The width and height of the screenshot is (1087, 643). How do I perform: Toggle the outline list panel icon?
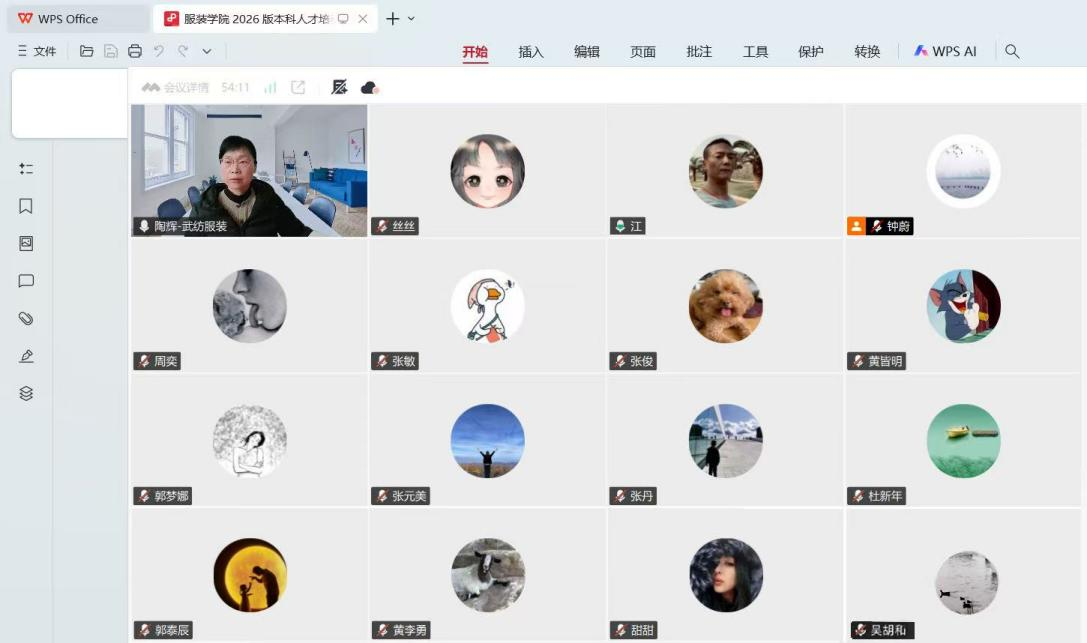pos(26,169)
